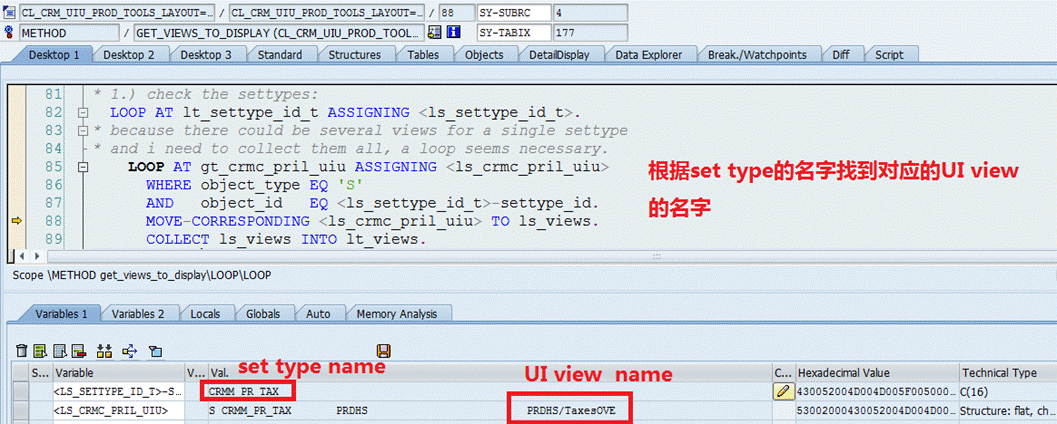Viewport: 1057px width, 424px height.
Task: Click the line number field showing 88
Action: coord(456,13)
